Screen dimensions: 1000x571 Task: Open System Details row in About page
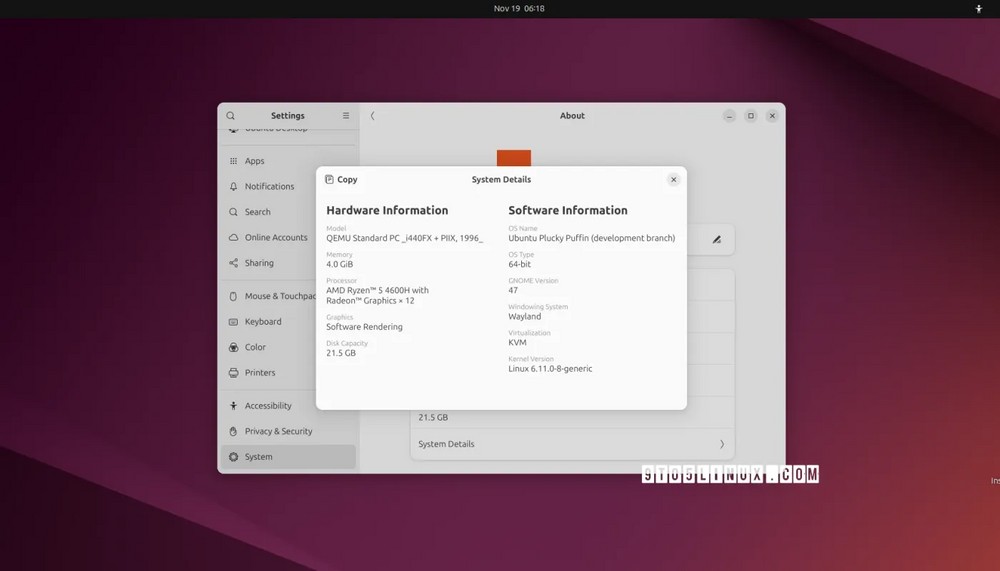pos(572,444)
